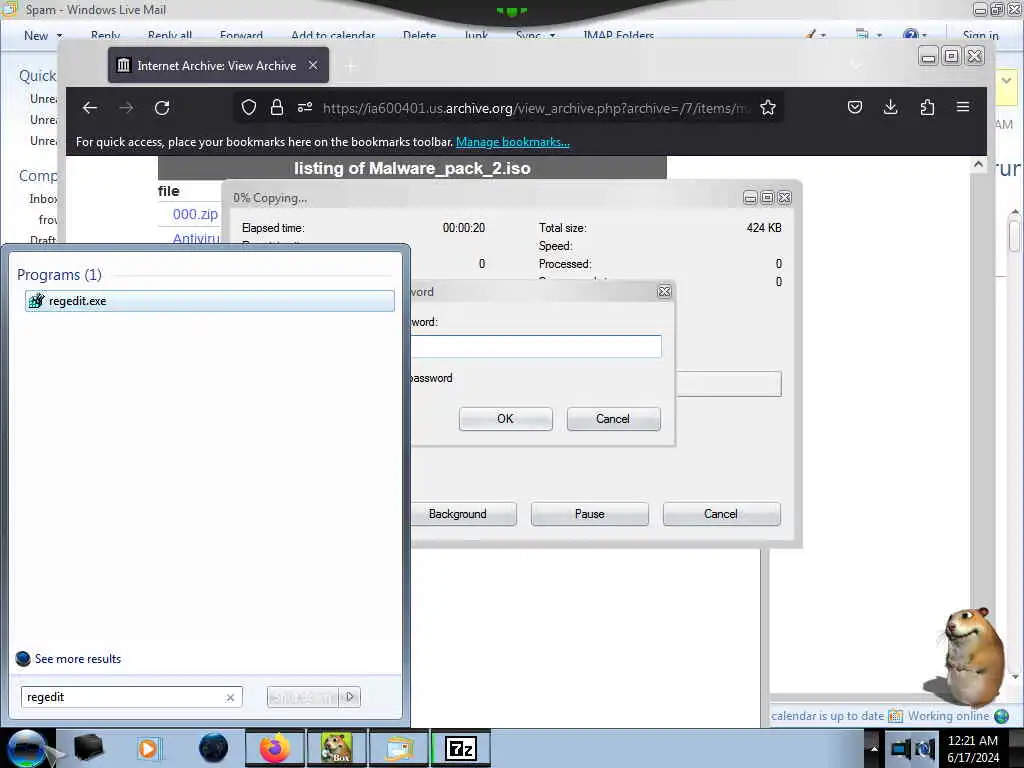
Task: Click the password input field
Action: coord(536,346)
